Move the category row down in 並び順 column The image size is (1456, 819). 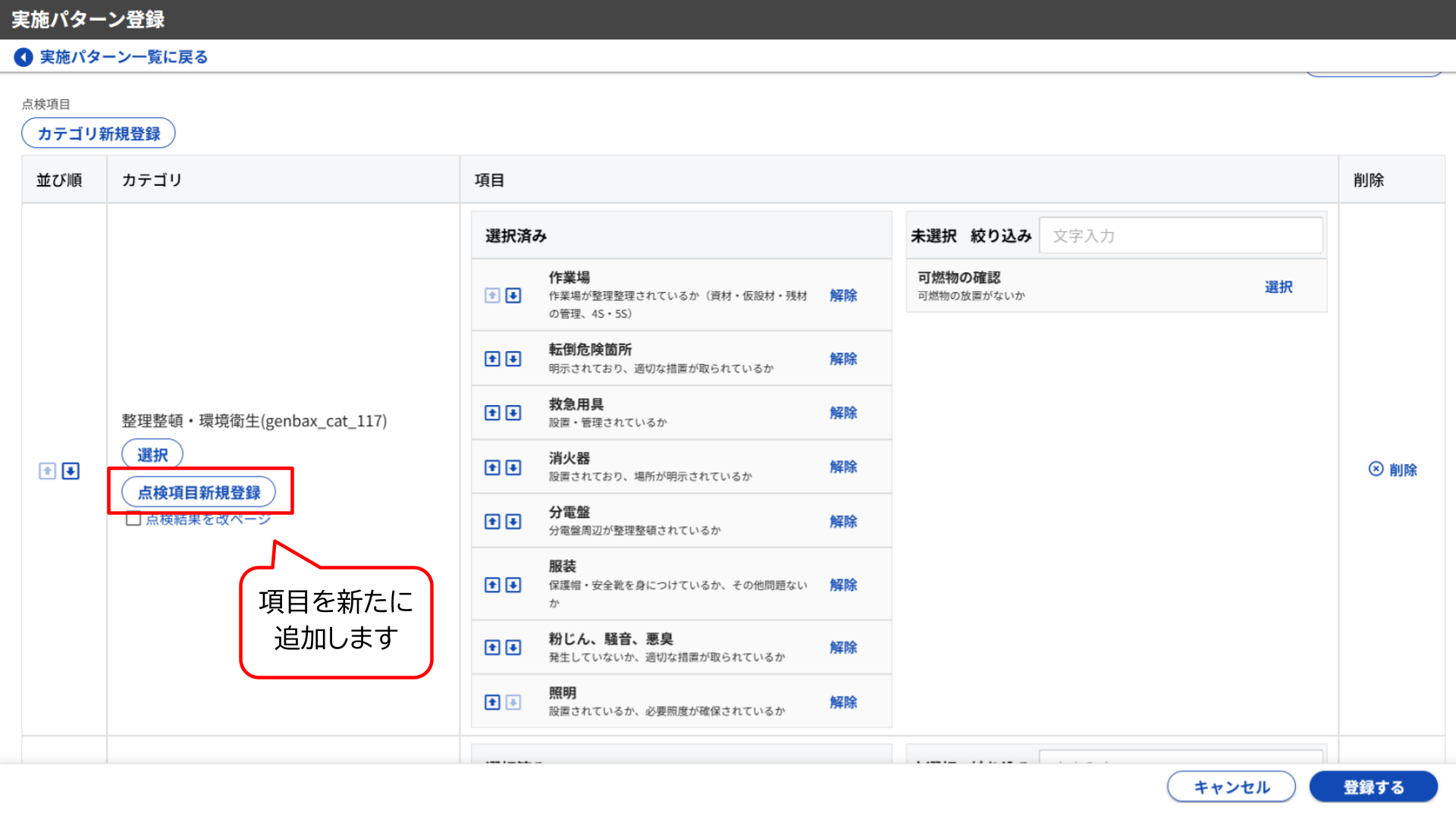(x=70, y=470)
